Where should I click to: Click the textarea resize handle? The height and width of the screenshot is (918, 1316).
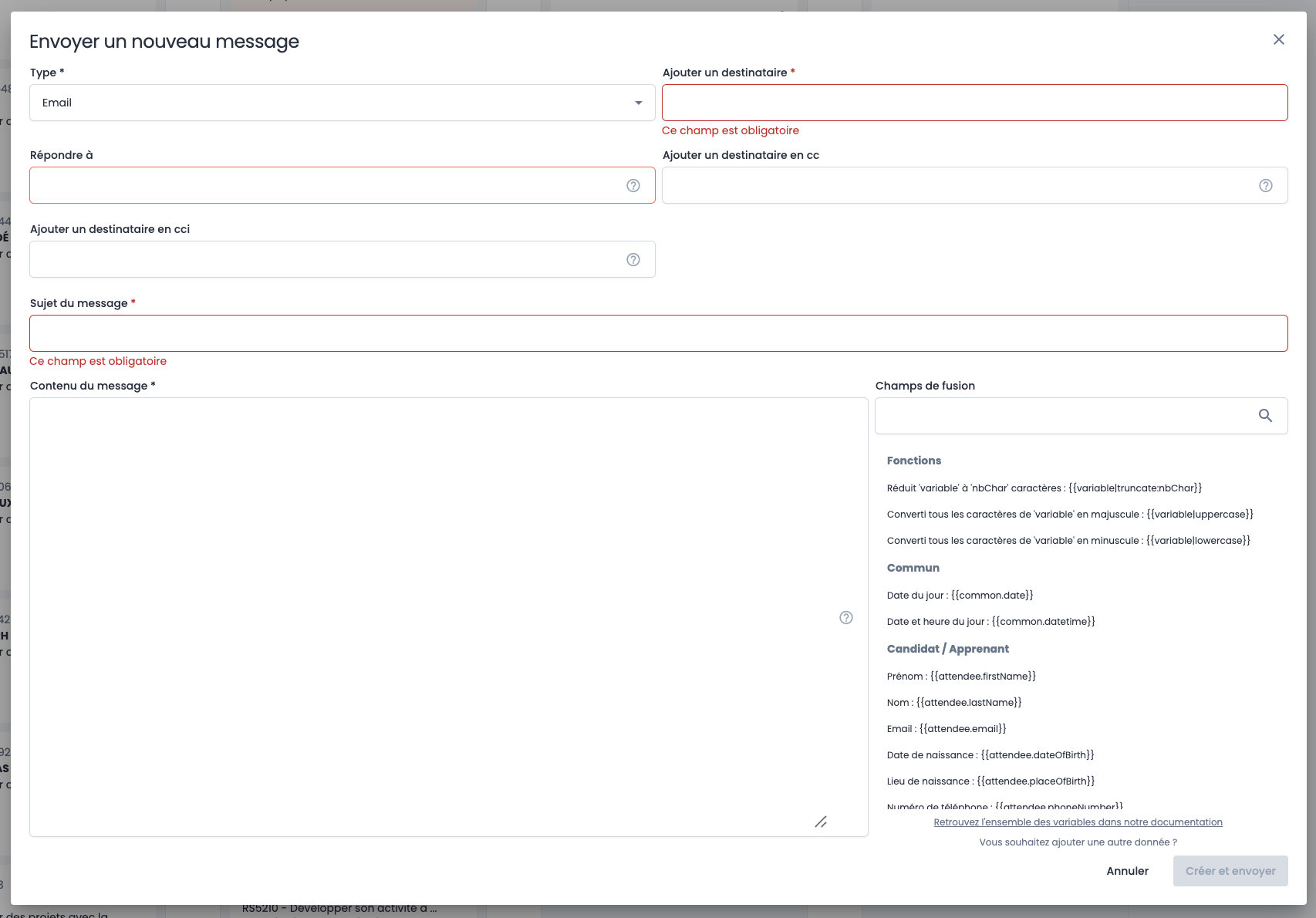pyautogui.click(x=821, y=822)
